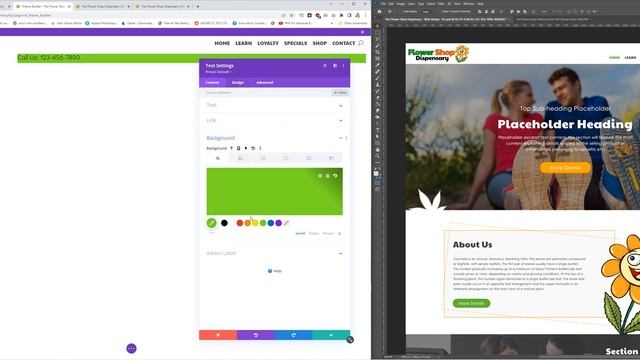Select Photoshop Crop tool
Image resolution: width=640 pixels, height=360 pixels.
pyautogui.click(x=378, y=52)
